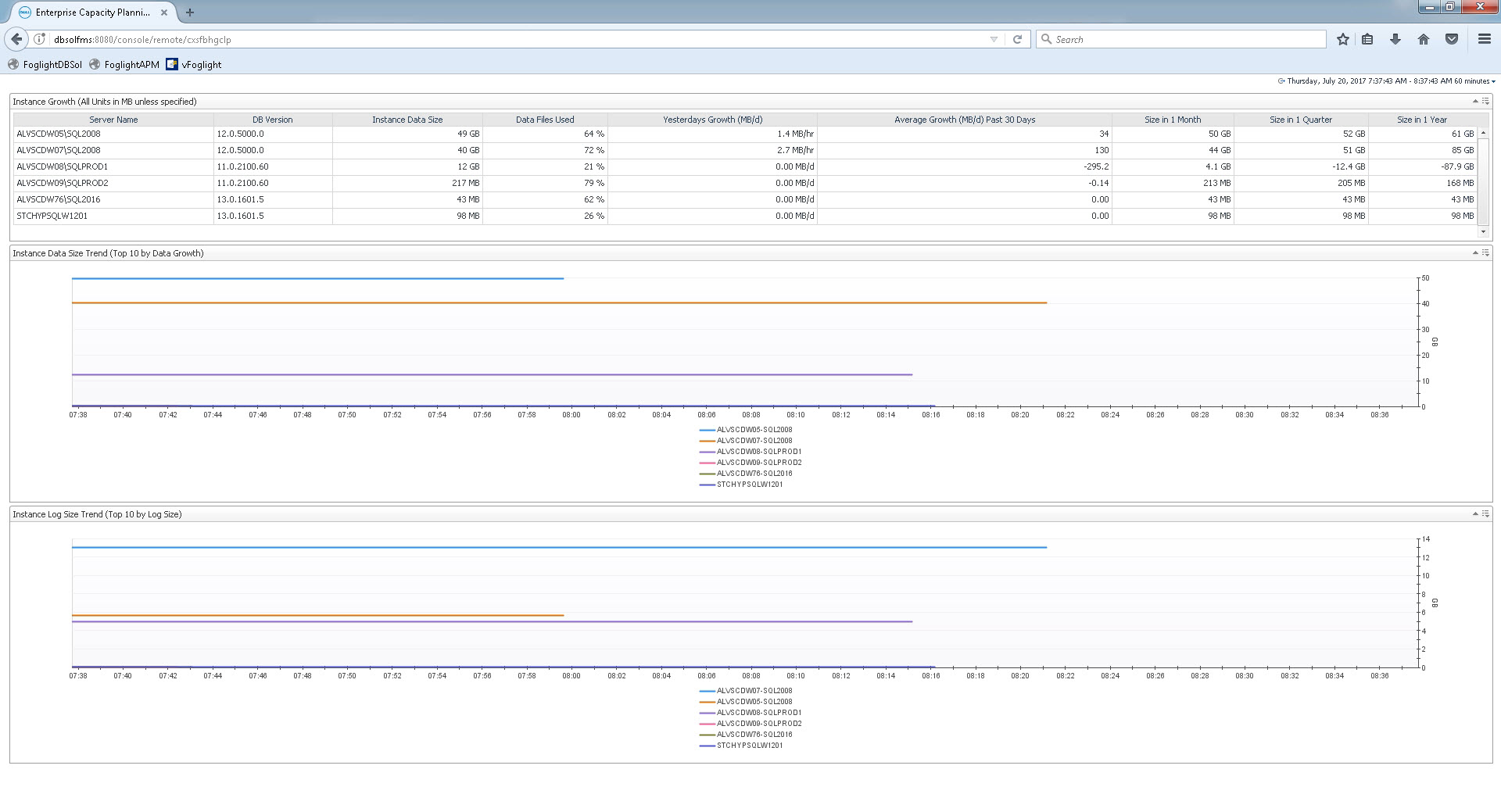Image resolution: width=1501 pixels, height=812 pixels.
Task: Show URL history dropdown in address bar
Action: (994, 39)
